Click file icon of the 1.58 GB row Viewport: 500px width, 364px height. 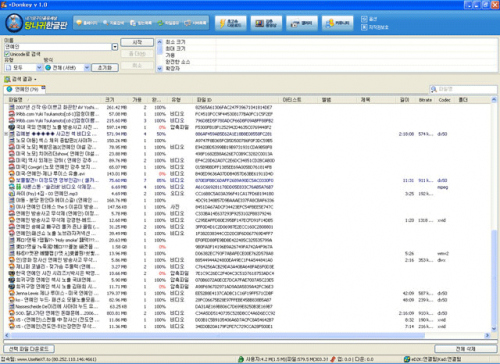(x=12, y=247)
